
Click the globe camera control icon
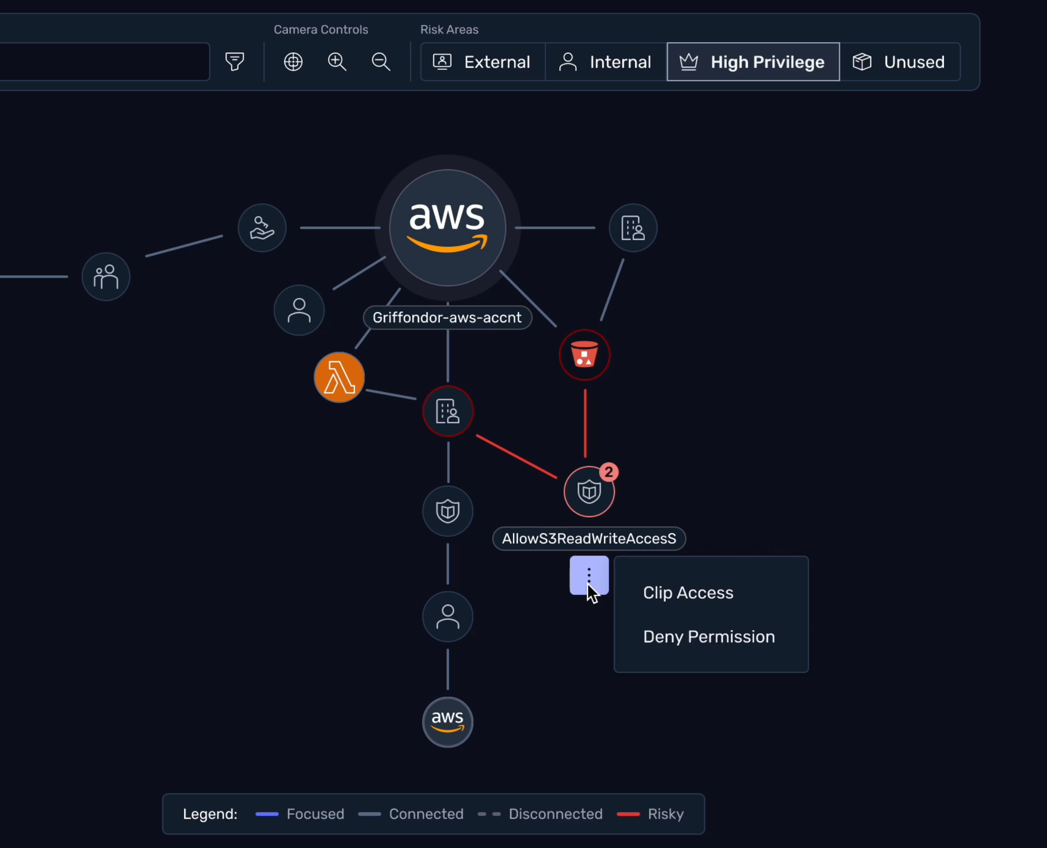293,61
